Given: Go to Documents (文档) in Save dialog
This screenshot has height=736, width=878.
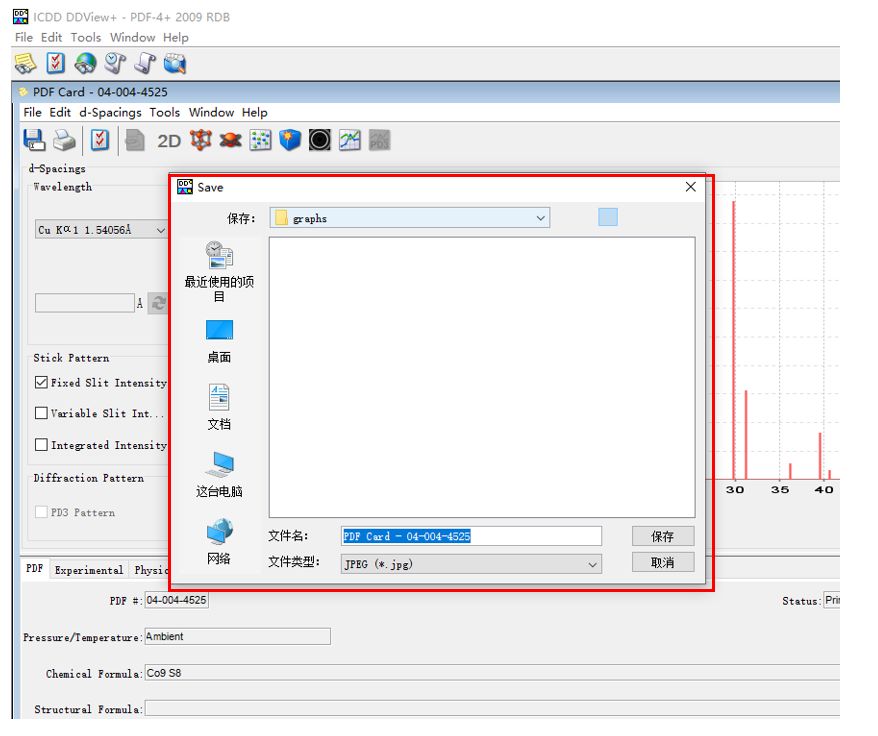Looking at the screenshot, I should coord(219,407).
